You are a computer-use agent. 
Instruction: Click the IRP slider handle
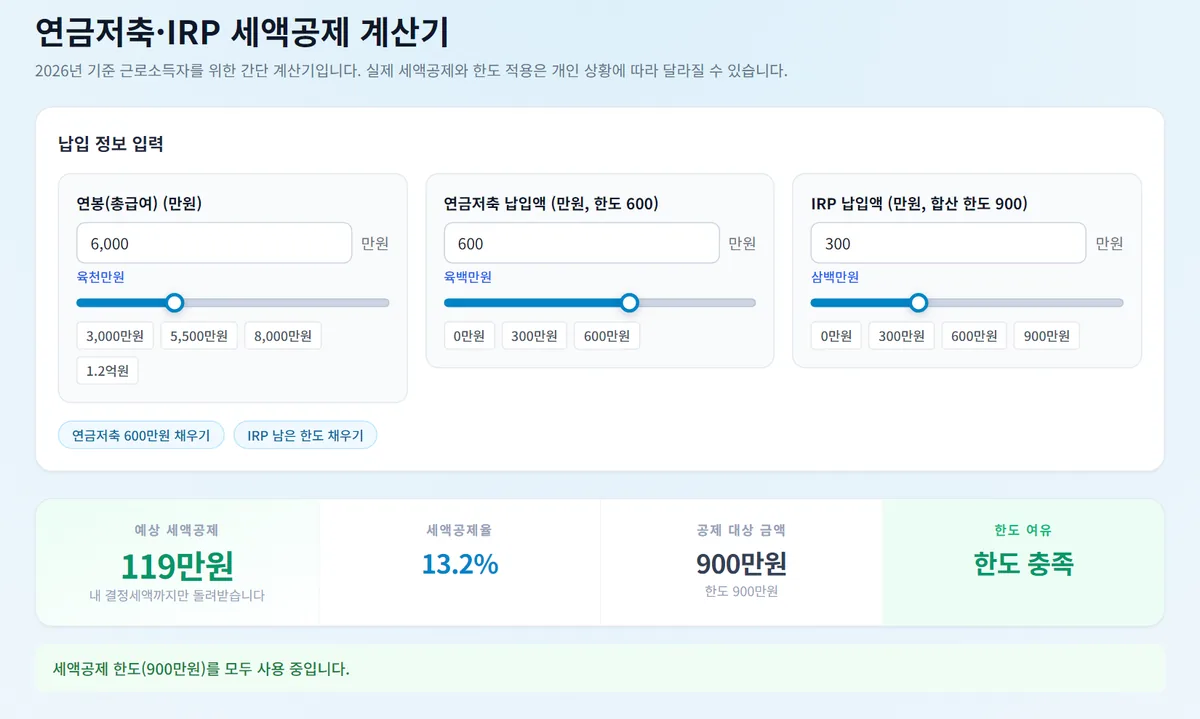[918, 303]
